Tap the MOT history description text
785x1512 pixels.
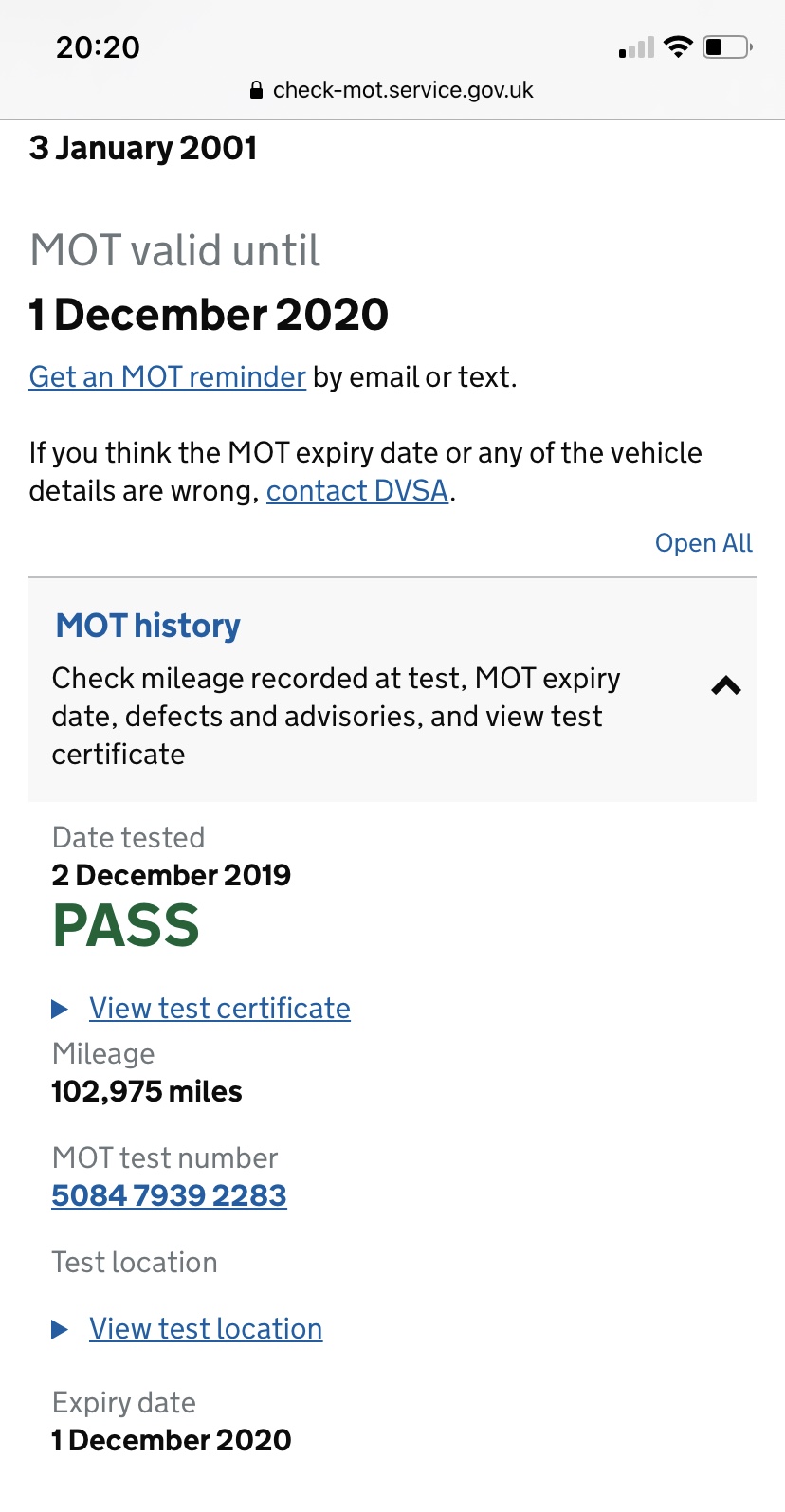tap(336, 717)
